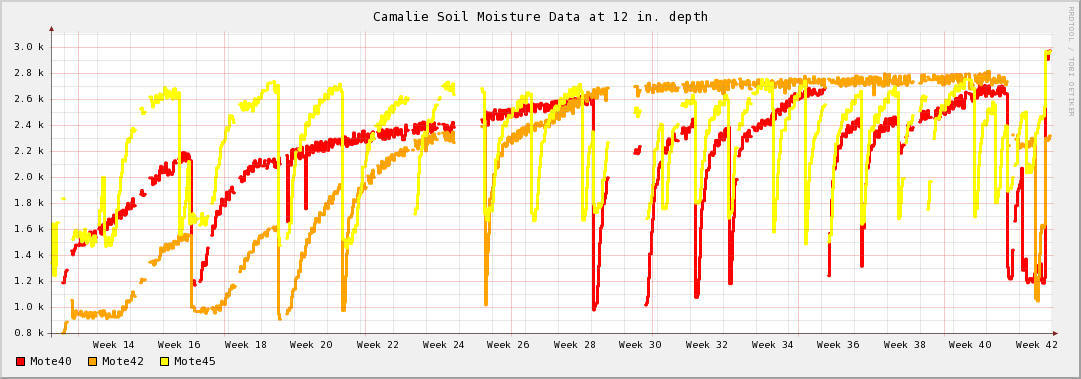Click the Week 36 x-axis label
The image size is (1081, 379).
(838, 345)
